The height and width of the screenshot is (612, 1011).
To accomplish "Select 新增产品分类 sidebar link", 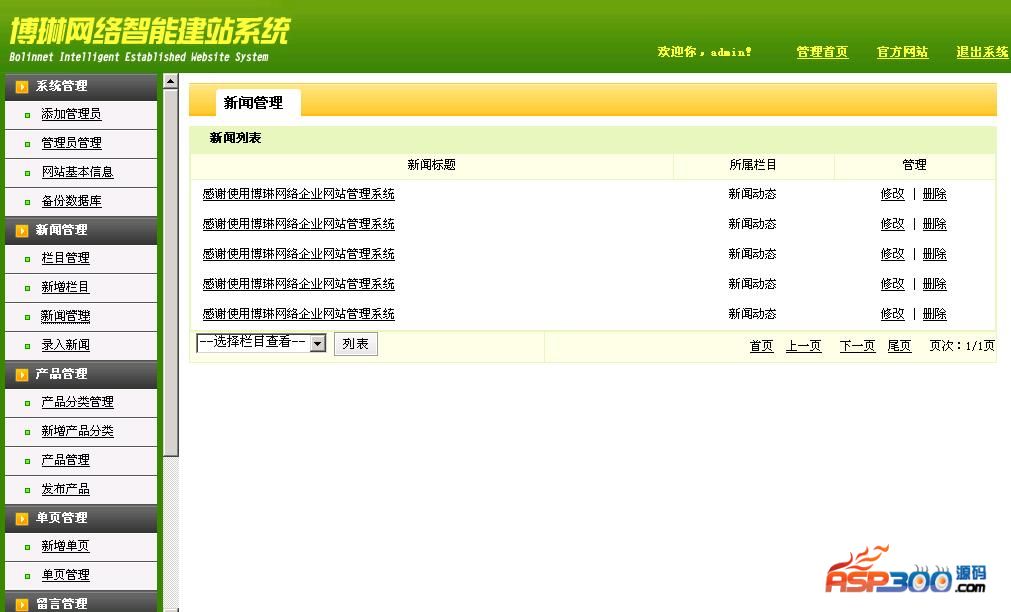I will pyautogui.click(x=77, y=431).
